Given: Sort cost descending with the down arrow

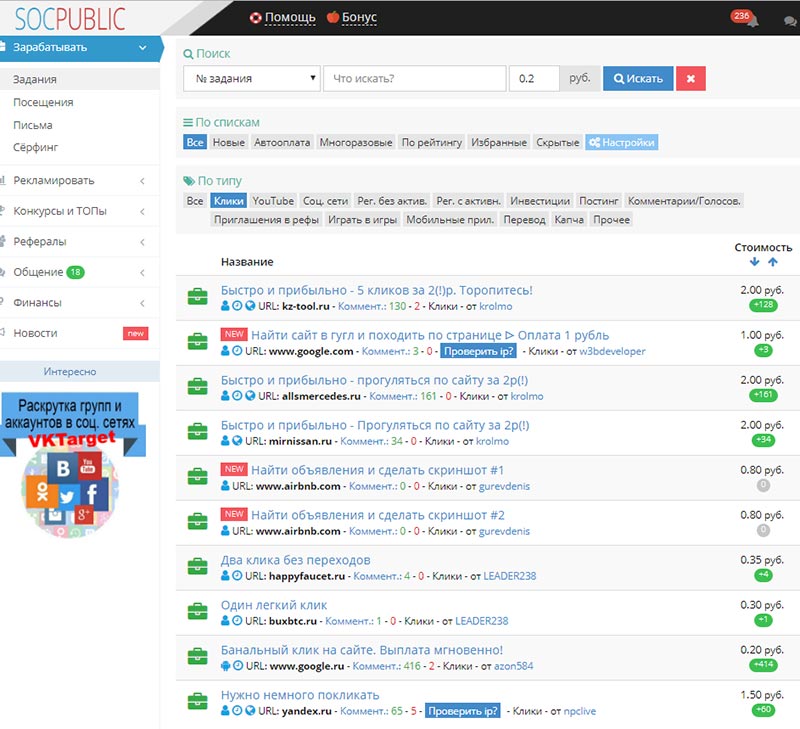Looking at the screenshot, I should pyautogui.click(x=754, y=262).
